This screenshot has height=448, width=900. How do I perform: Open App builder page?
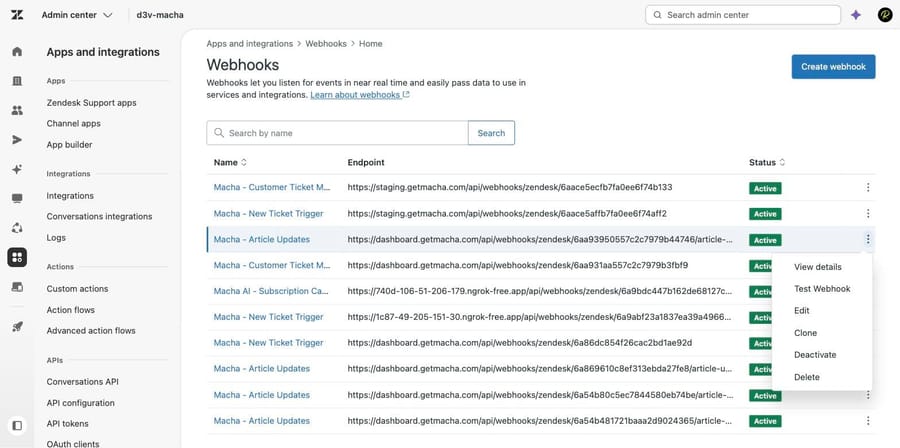tap(69, 145)
